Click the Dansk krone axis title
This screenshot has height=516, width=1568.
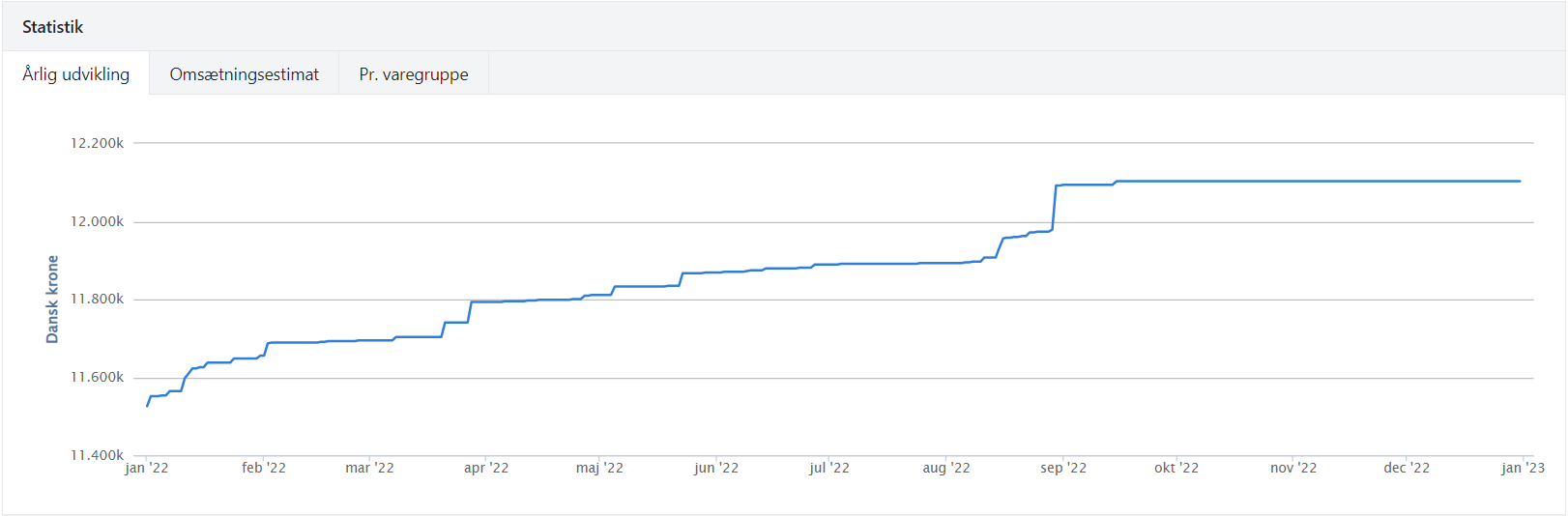[x=52, y=300]
